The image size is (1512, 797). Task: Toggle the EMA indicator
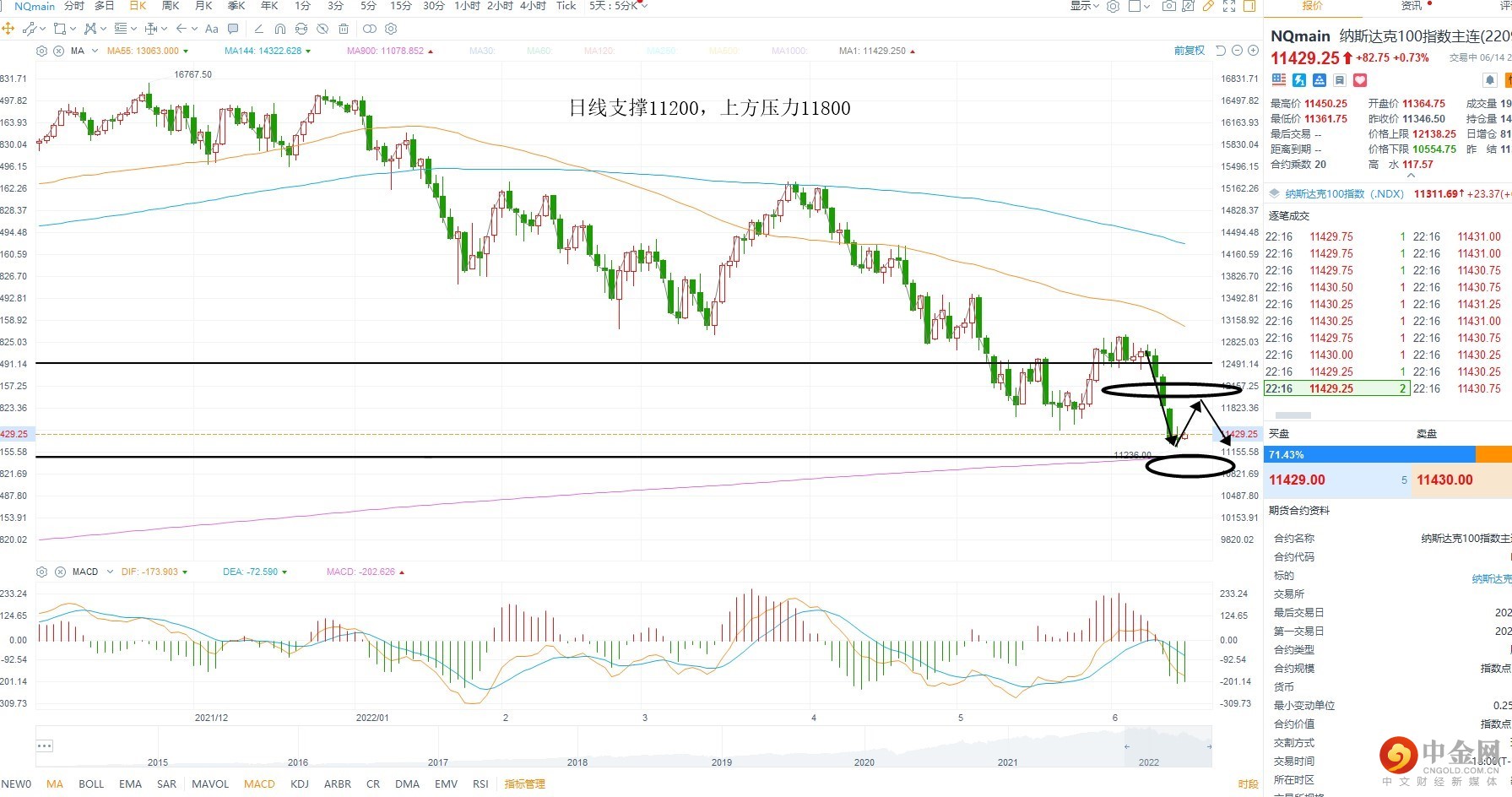pyautogui.click(x=130, y=783)
